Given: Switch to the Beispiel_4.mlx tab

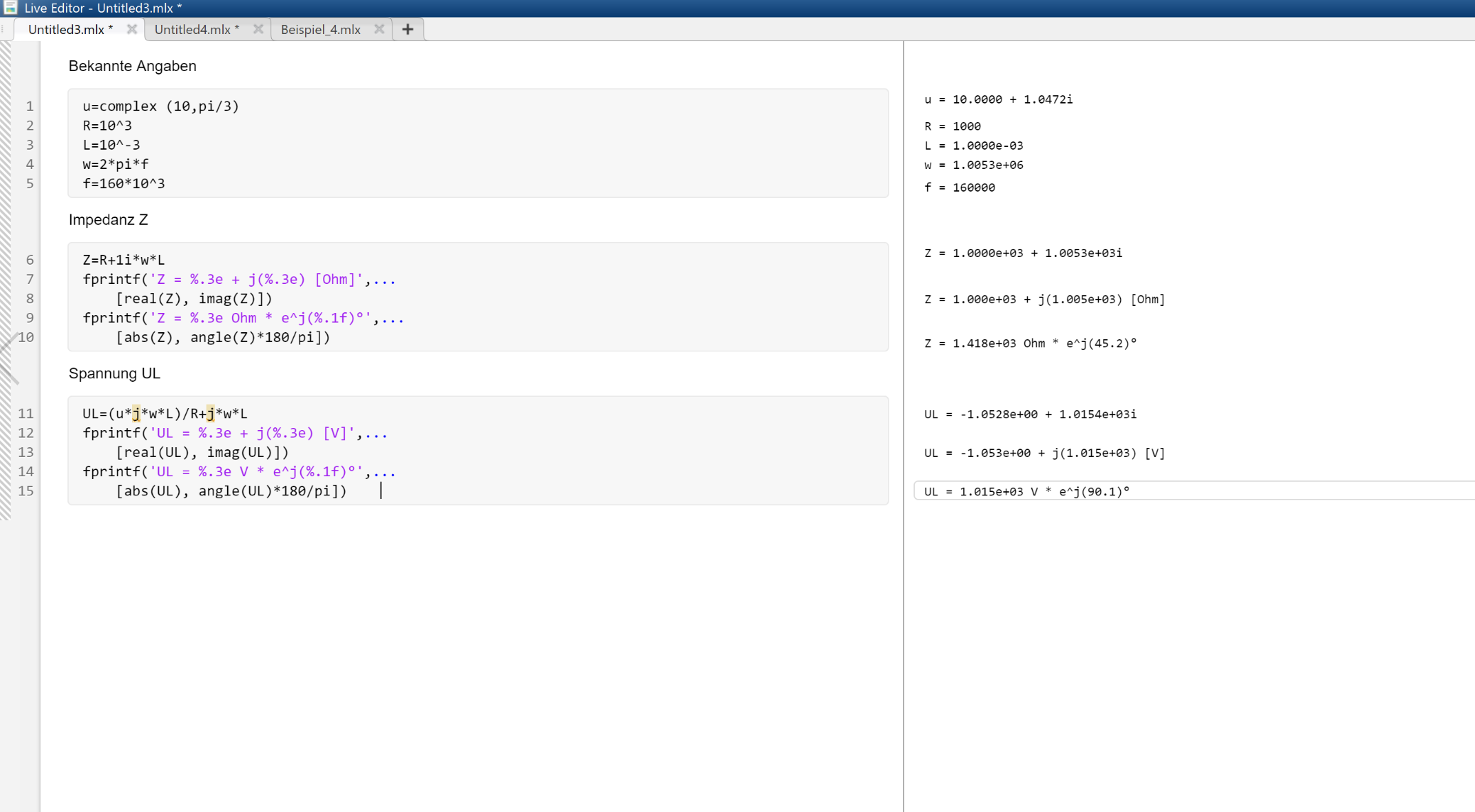Looking at the screenshot, I should click(321, 29).
